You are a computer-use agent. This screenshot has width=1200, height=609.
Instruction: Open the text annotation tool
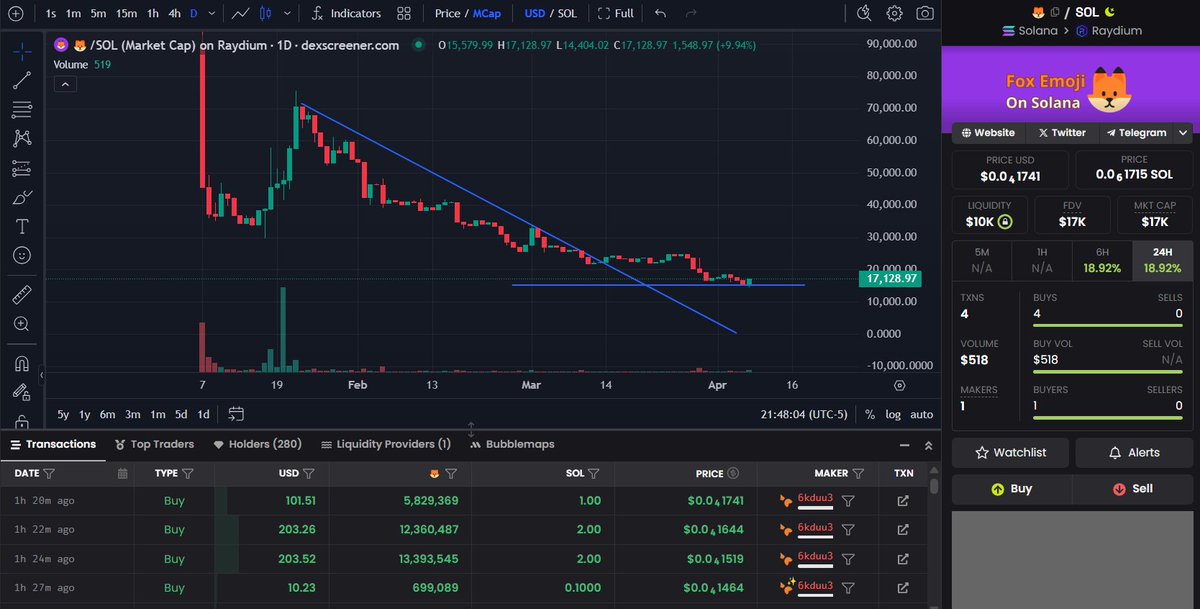(x=21, y=226)
